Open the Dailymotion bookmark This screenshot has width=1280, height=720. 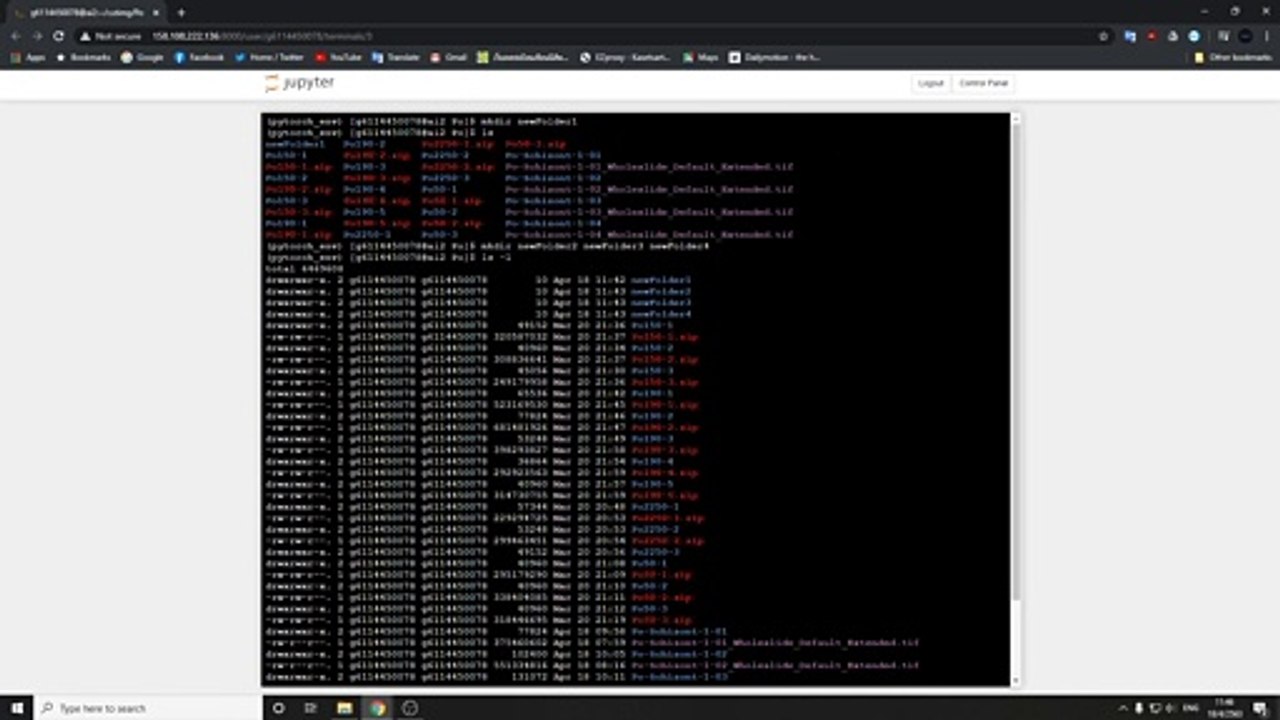click(776, 57)
